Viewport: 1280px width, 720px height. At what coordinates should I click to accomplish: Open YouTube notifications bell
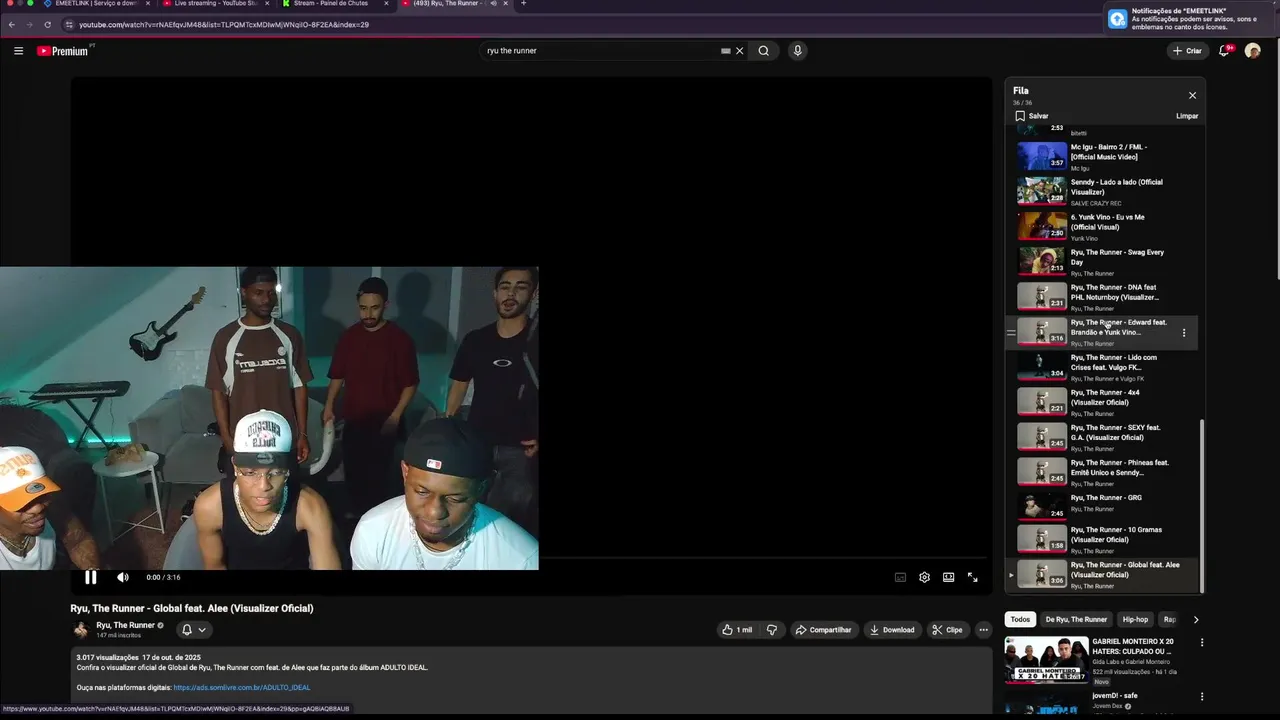click(x=1224, y=51)
